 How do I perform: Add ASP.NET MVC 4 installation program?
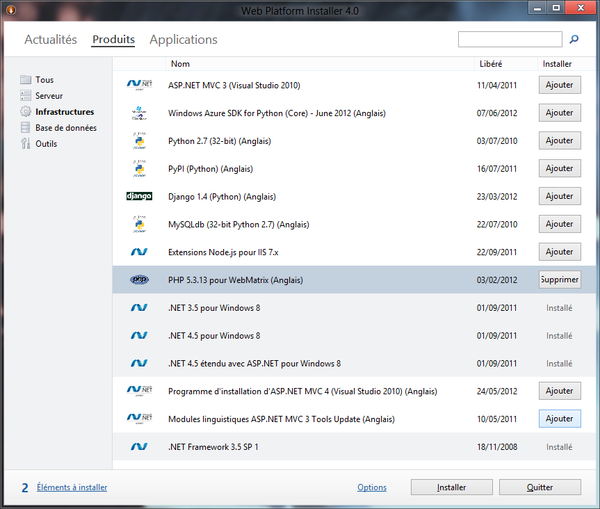[560, 391]
